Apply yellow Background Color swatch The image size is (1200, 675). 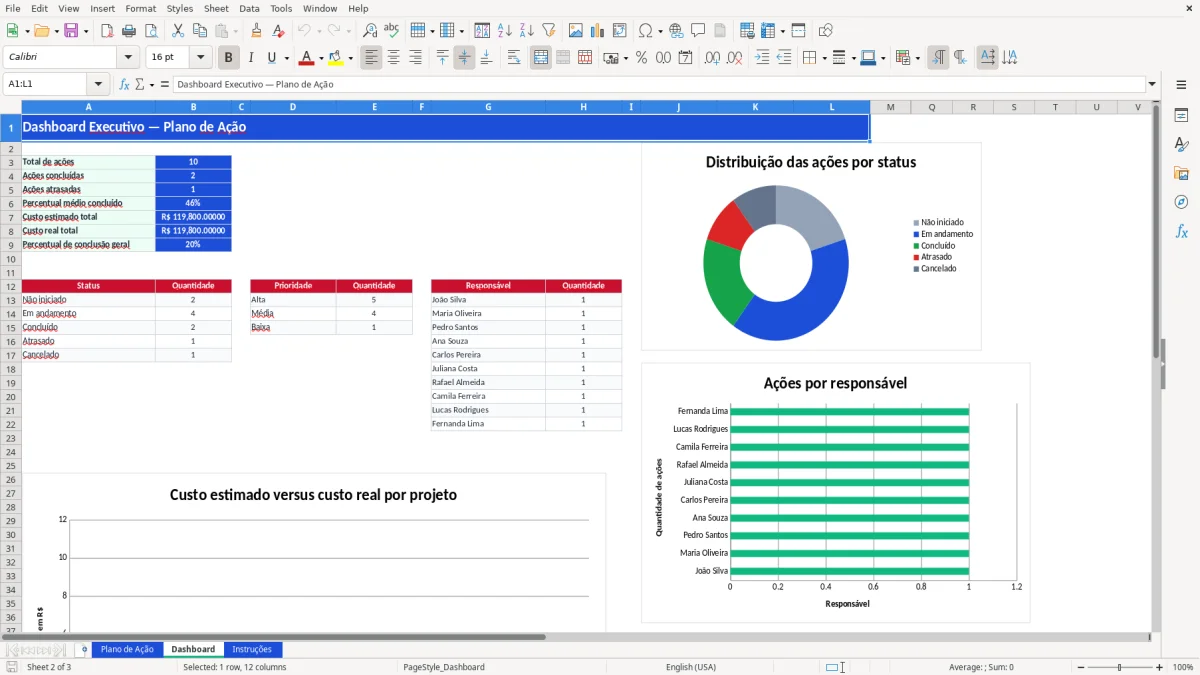336,58
